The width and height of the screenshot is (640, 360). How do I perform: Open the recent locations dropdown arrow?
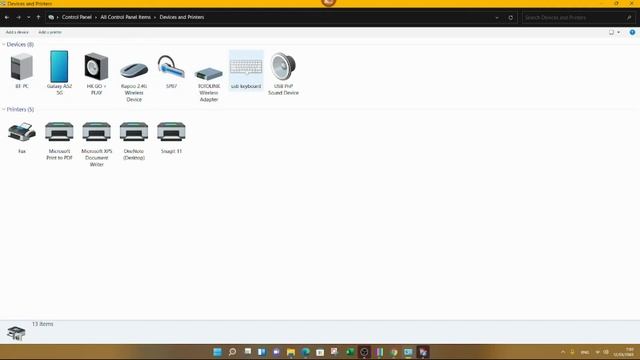(29, 18)
